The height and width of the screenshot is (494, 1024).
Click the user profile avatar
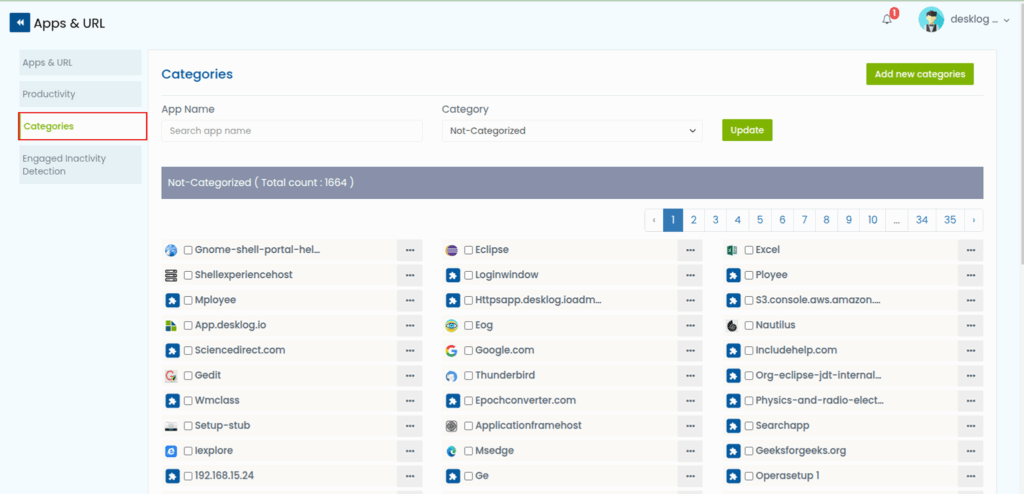[931, 21]
